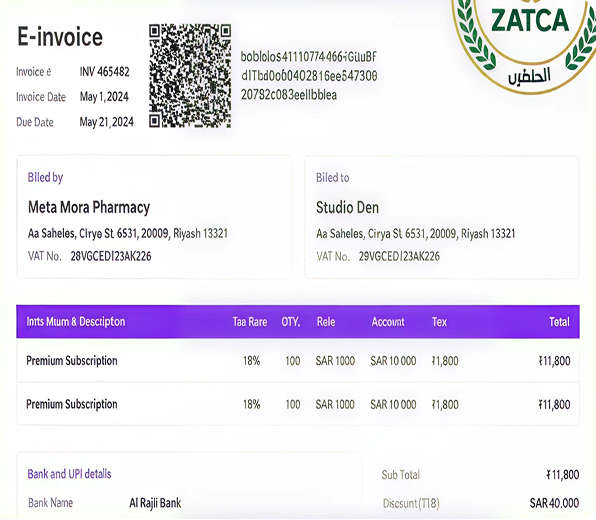Select Sub Total amount 11,800
596x520 pixels.
tap(563, 475)
